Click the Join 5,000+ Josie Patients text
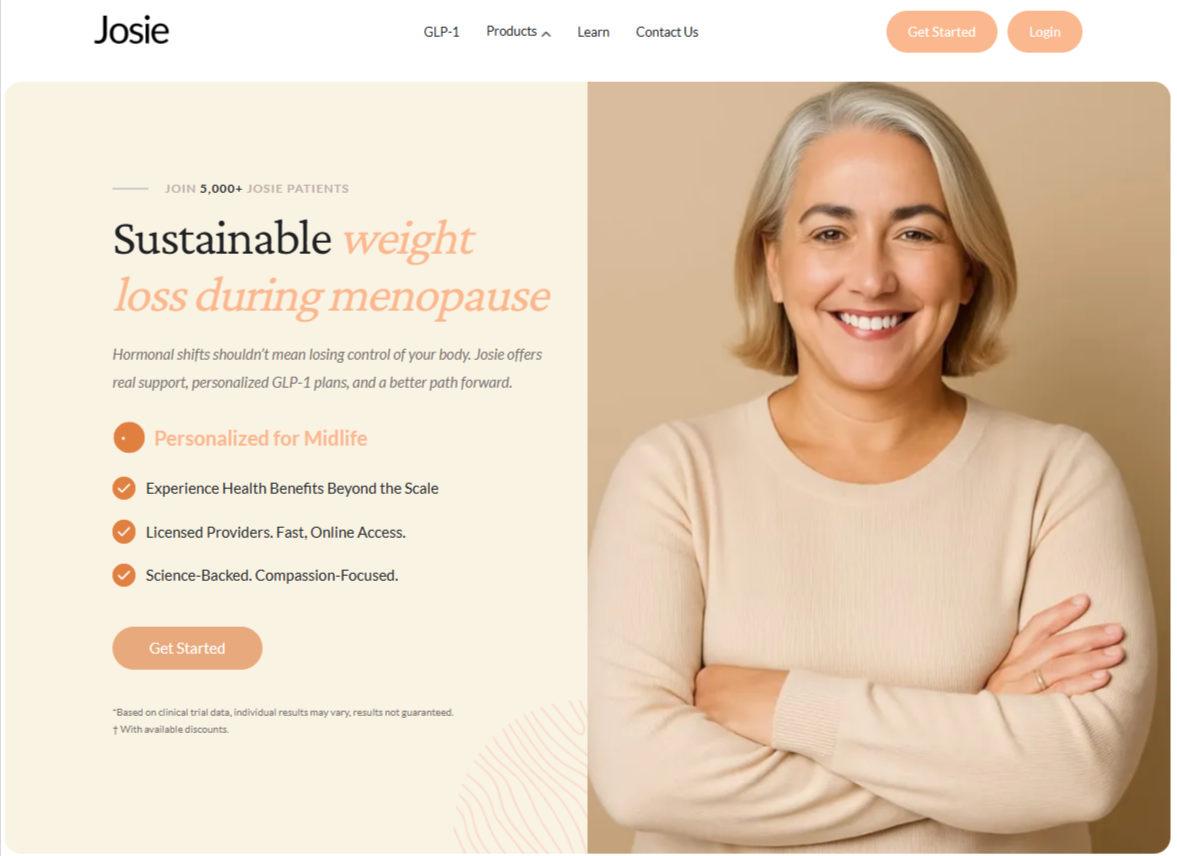Viewport: 1177px width, 856px height. (257, 188)
